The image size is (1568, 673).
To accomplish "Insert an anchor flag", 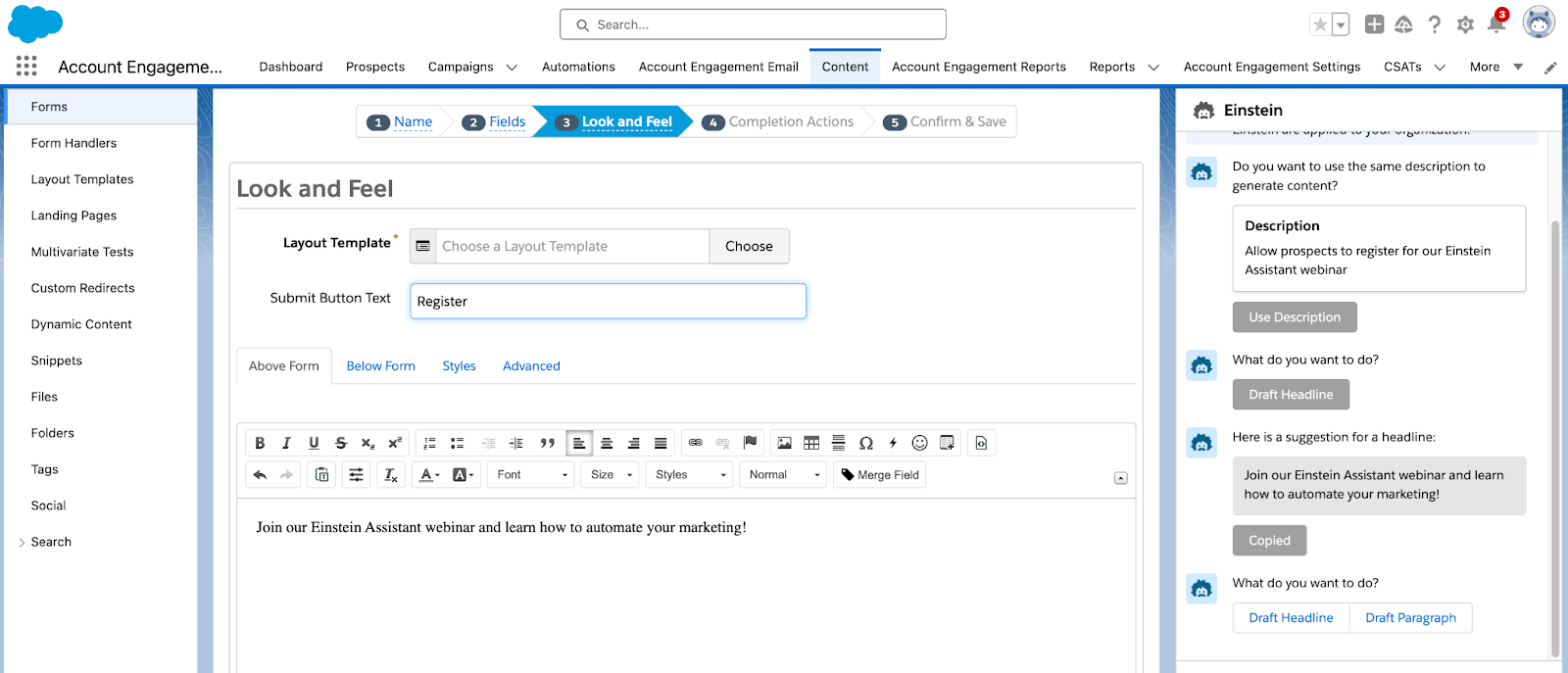I will [750, 443].
